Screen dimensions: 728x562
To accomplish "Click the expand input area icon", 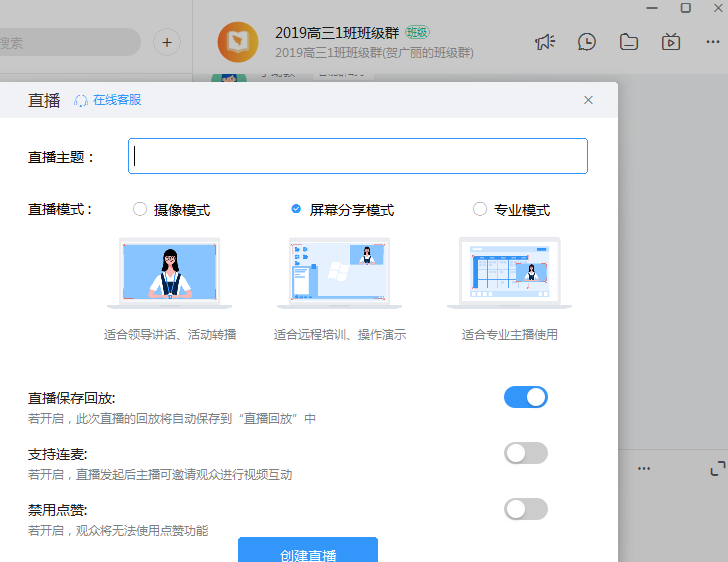I will pyautogui.click(x=718, y=468).
